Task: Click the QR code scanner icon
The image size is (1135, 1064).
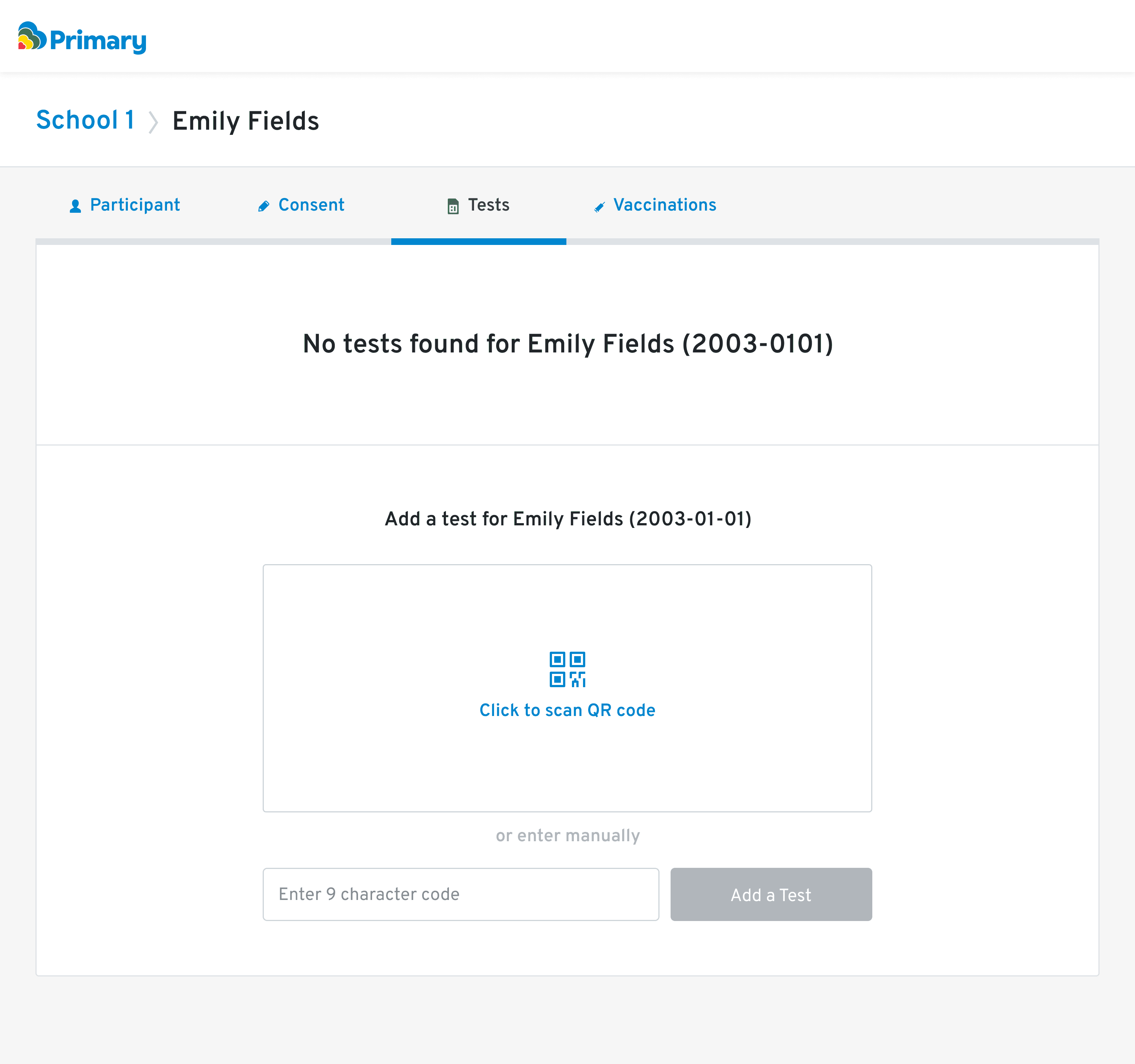Action: pyautogui.click(x=567, y=669)
